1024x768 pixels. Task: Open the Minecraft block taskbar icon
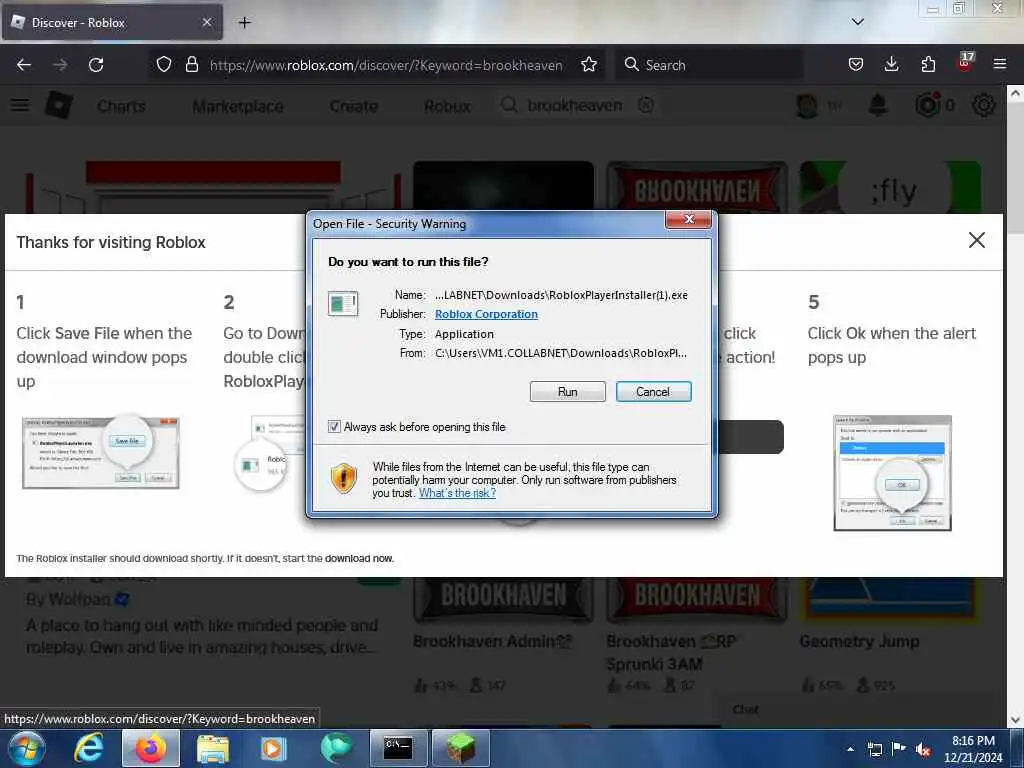click(460, 748)
